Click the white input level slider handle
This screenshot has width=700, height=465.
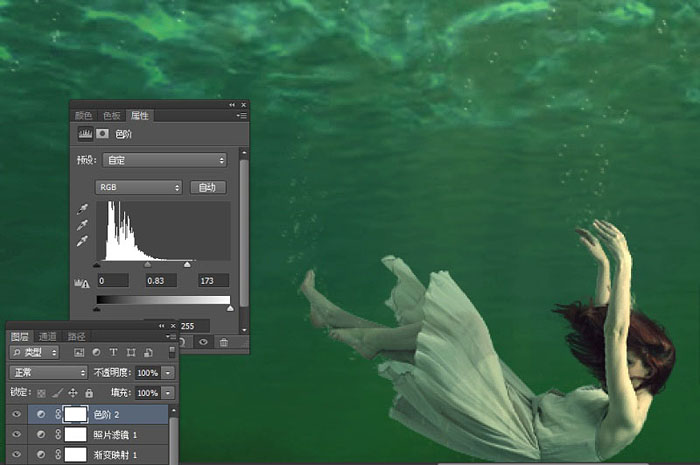[187, 265]
